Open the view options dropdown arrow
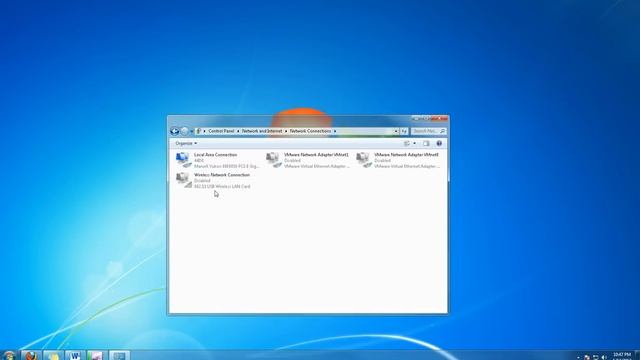The height and width of the screenshot is (360, 640). coord(415,143)
